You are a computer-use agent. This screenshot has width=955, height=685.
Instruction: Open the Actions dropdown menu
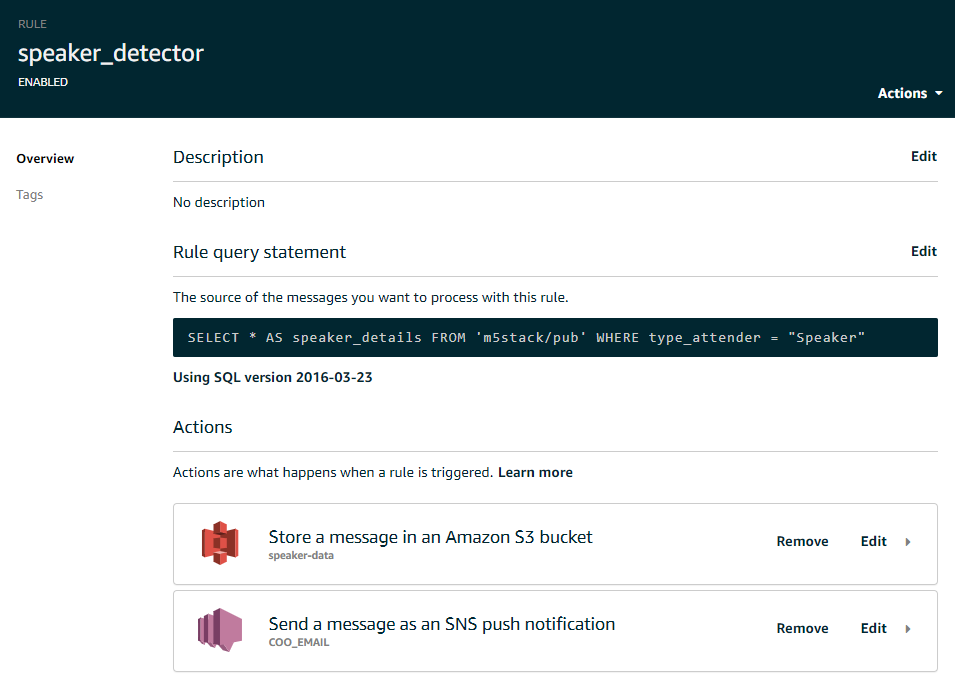[909, 93]
